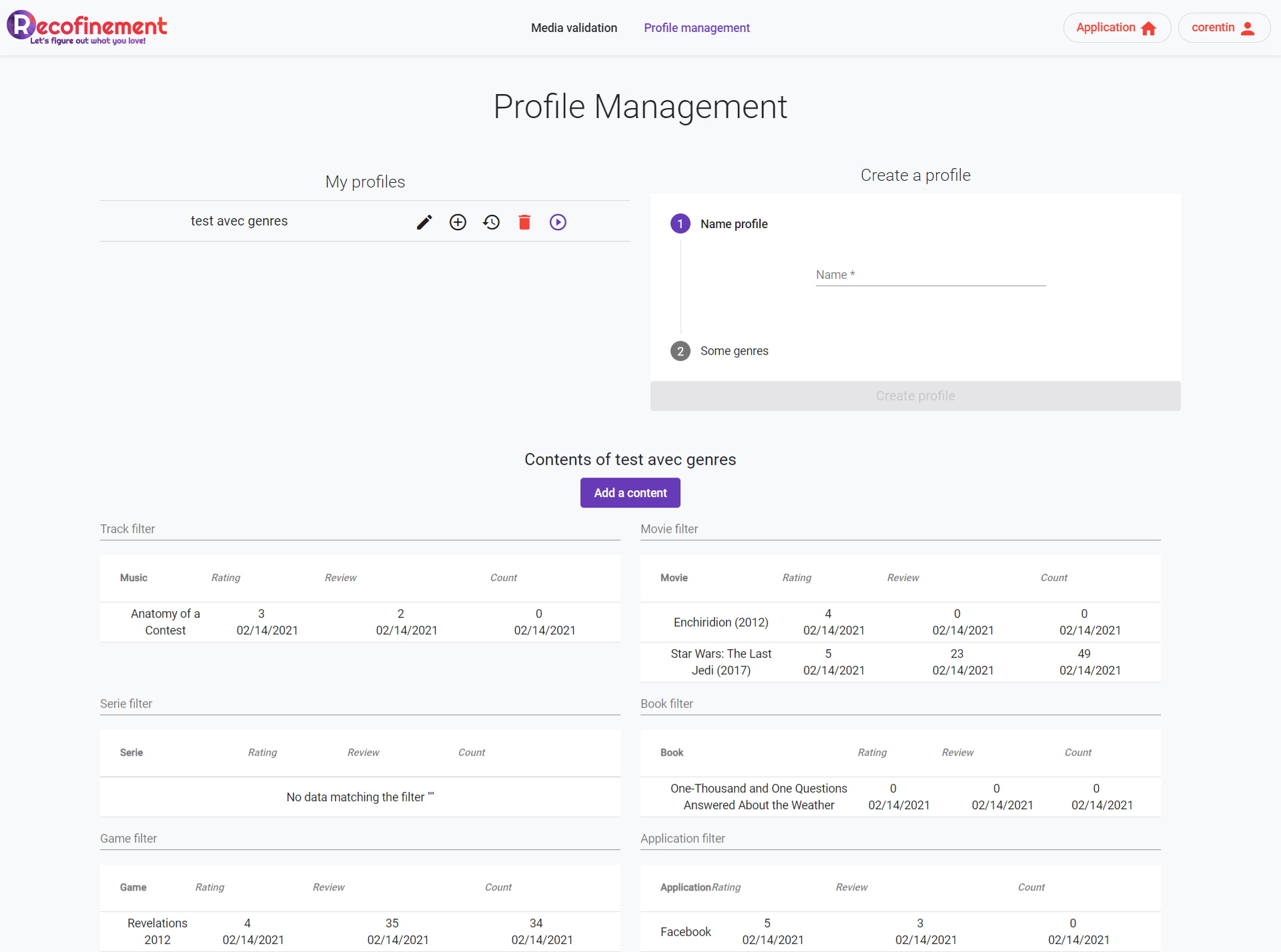Screen dimensions: 1281x952
Task: Click the Serie filter input
Action: coord(360,704)
